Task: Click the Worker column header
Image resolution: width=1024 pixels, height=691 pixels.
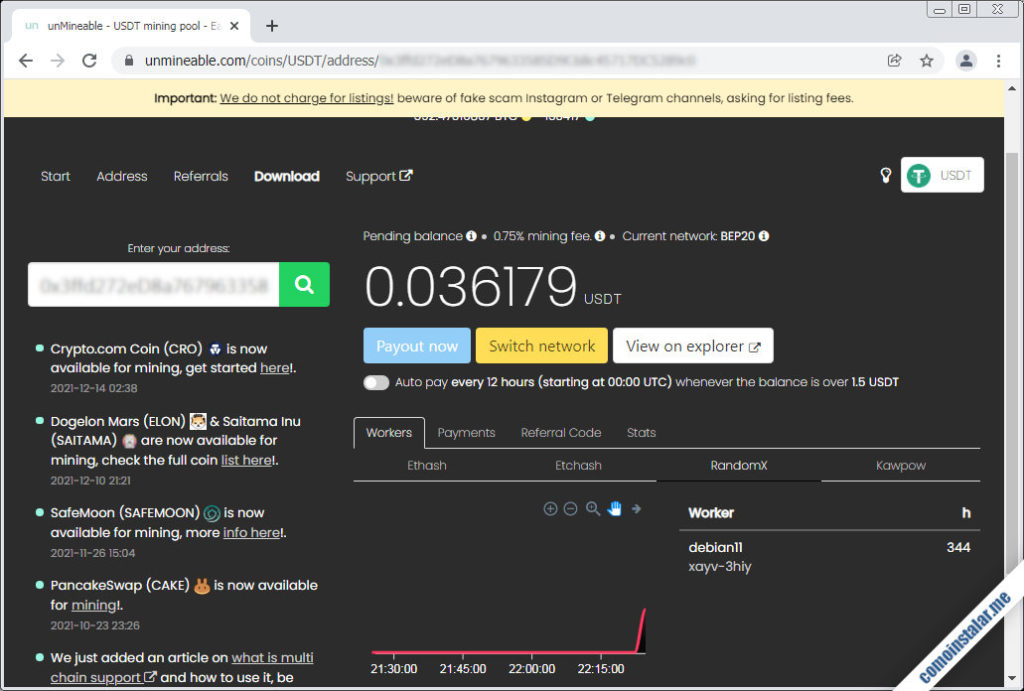Action: [711, 513]
